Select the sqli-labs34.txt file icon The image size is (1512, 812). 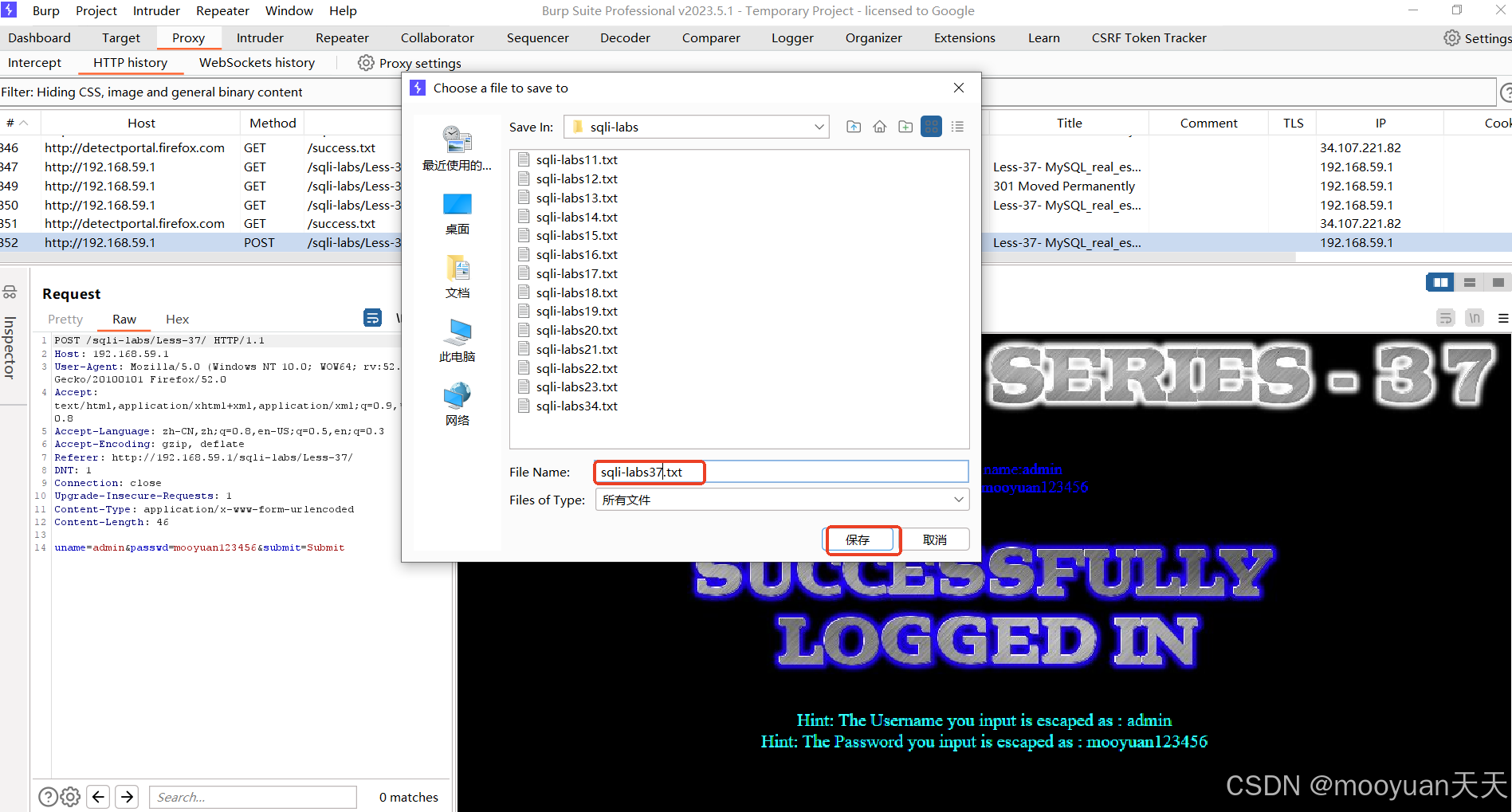524,406
